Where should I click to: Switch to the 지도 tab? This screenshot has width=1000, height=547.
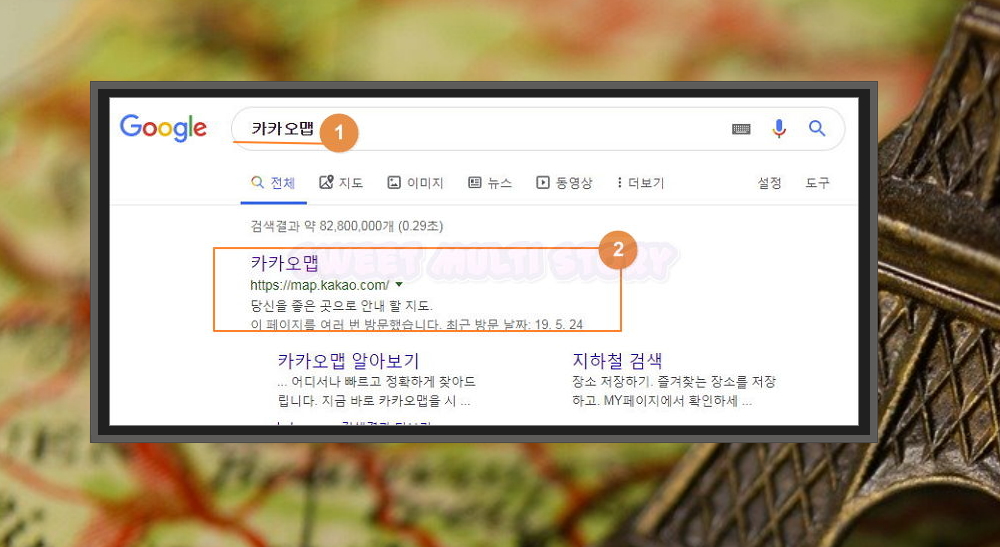tap(341, 183)
